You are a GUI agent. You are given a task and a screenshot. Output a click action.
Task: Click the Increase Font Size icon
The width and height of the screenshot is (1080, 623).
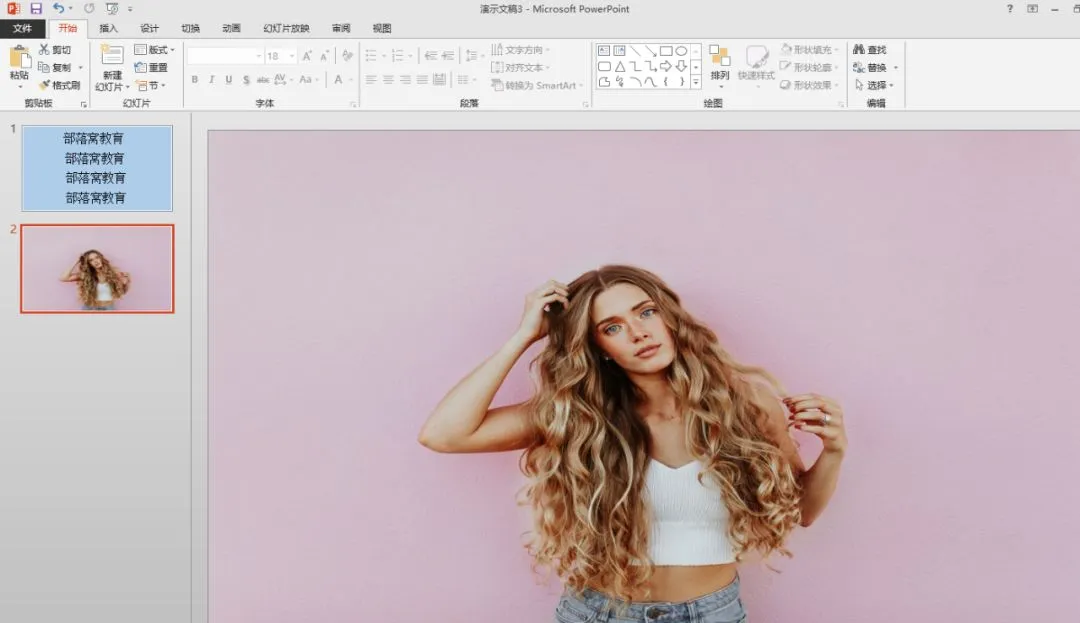307,56
